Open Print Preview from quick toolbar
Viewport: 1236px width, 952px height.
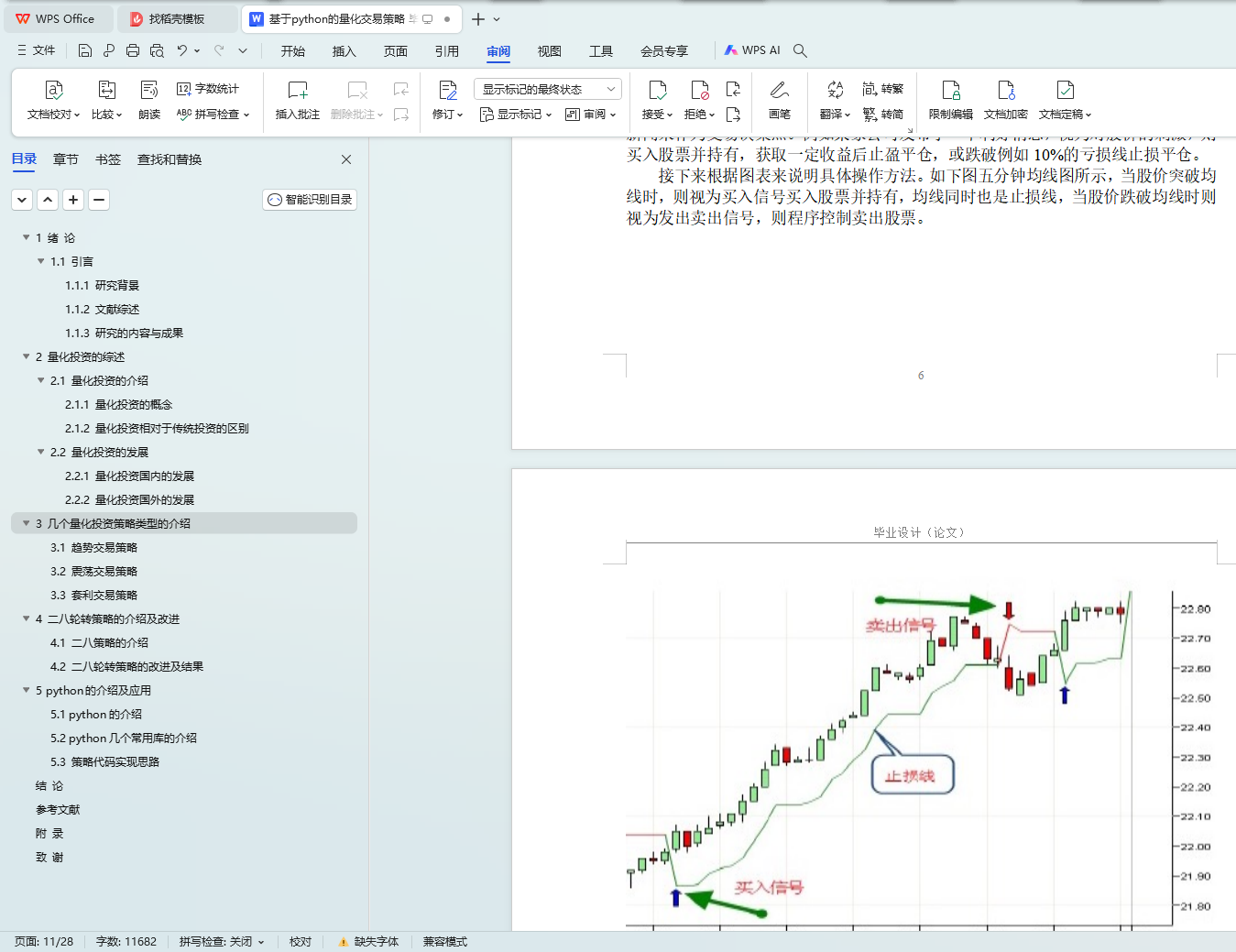(x=157, y=50)
